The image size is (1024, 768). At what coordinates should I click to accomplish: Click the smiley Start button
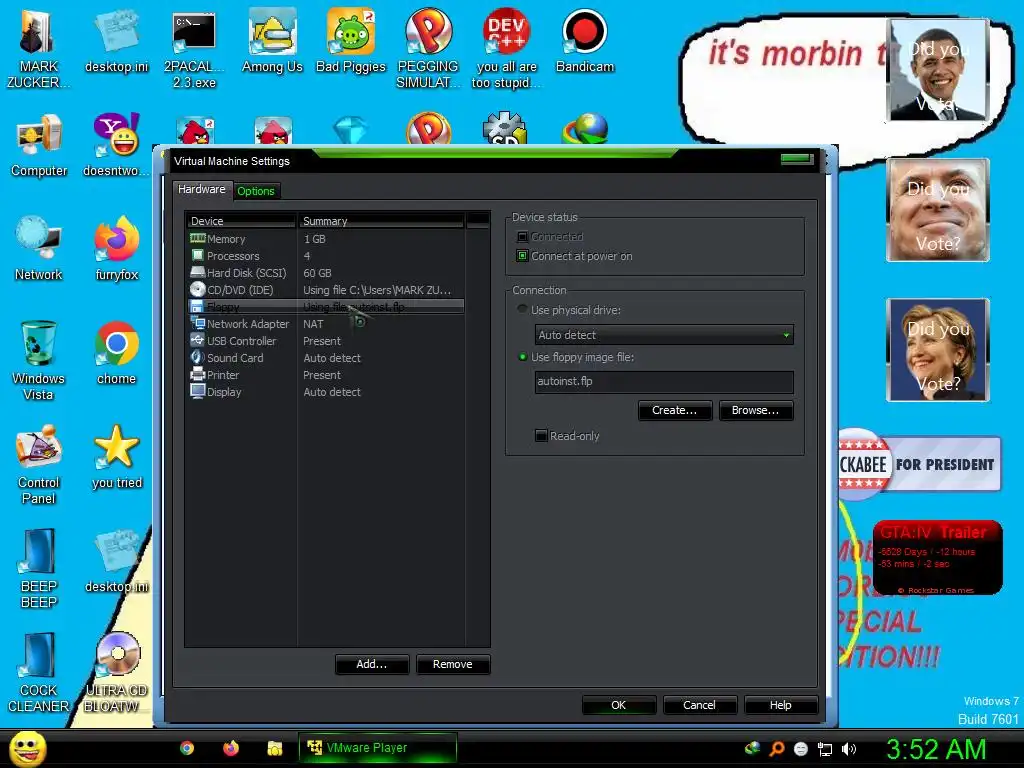28,749
